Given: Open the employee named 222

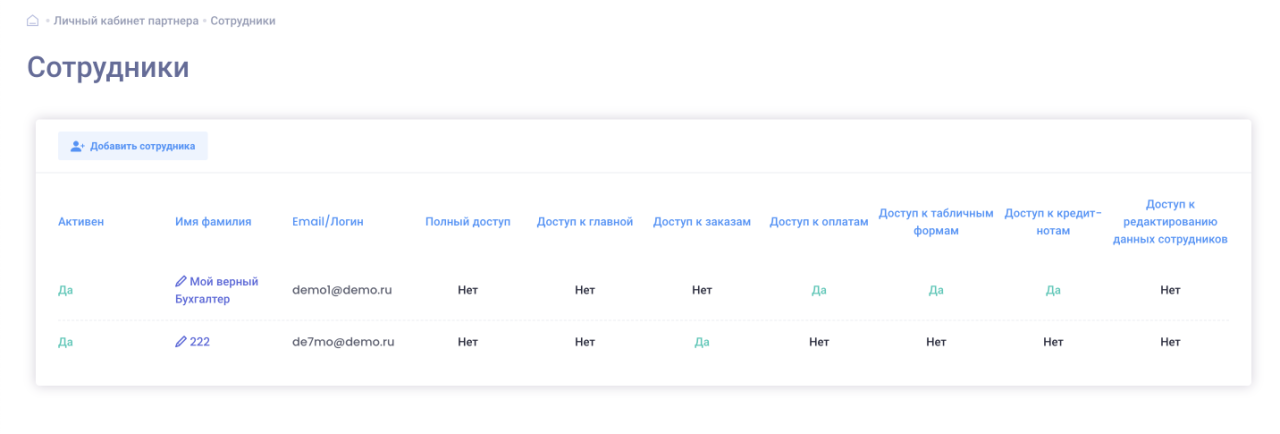Looking at the screenshot, I should click(199, 342).
